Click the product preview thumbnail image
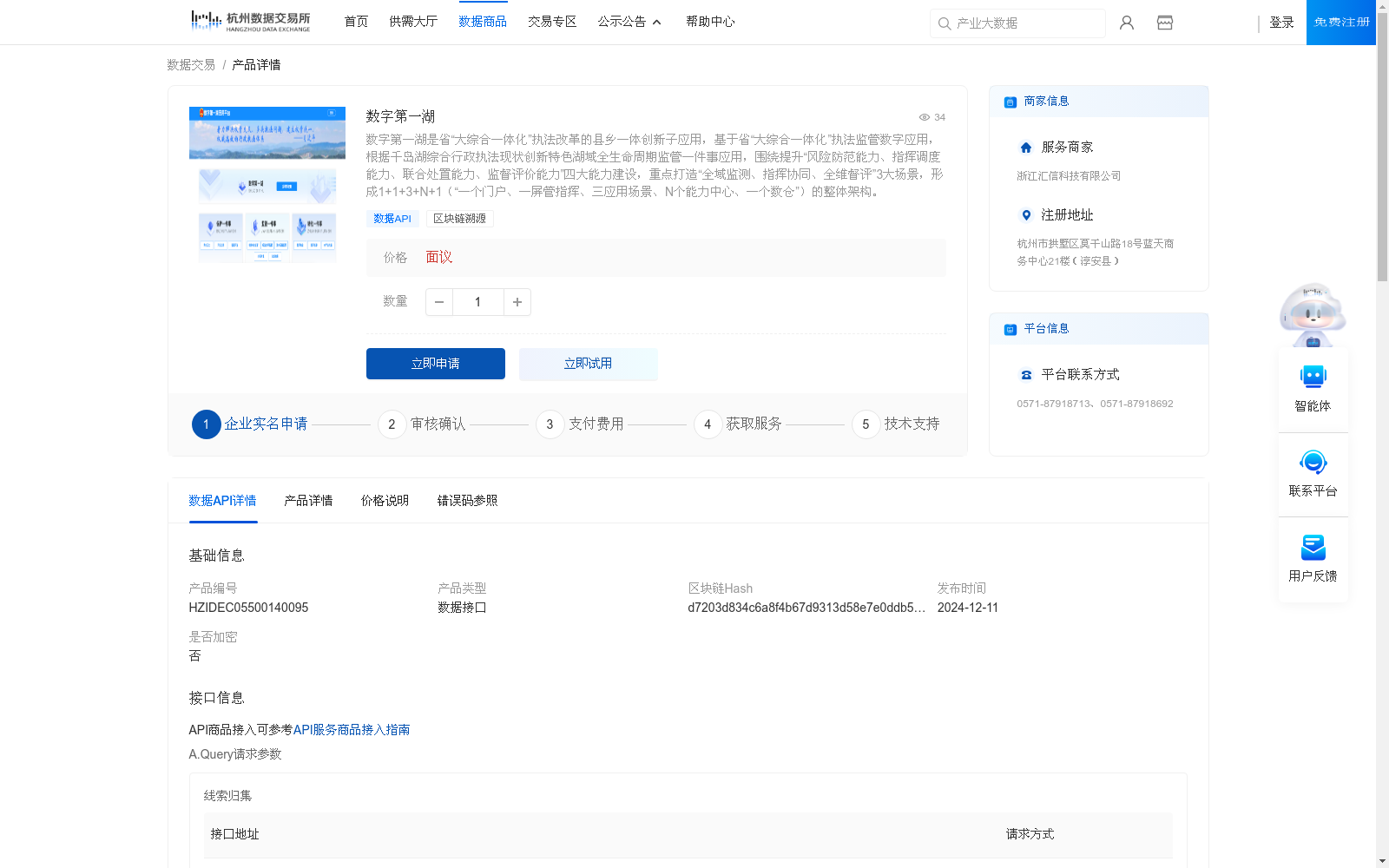 click(267, 184)
